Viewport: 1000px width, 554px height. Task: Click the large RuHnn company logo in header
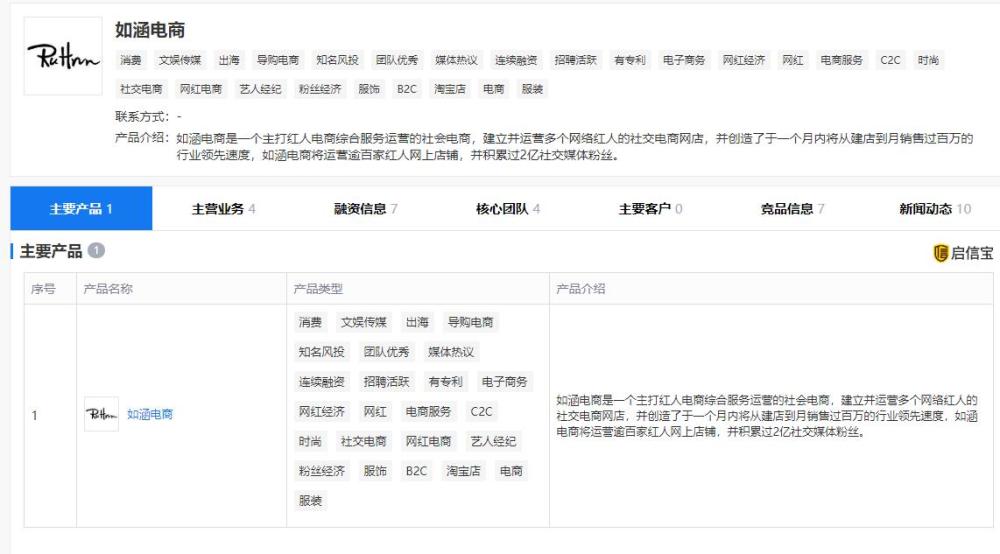pyautogui.click(x=63, y=56)
